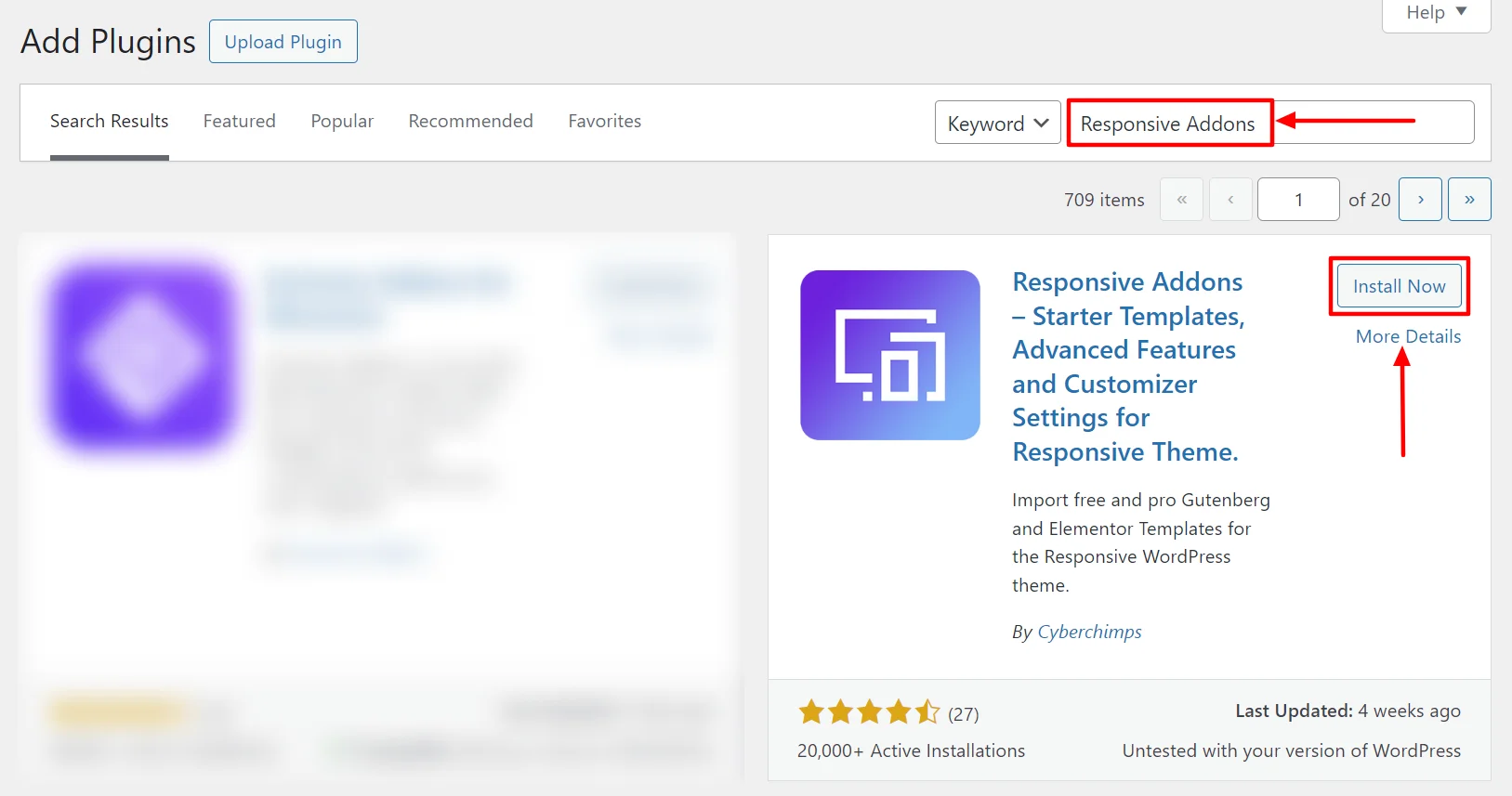This screenshot has height=796, width=1512.
Task: Click the disabled first page arrow
Action: click(1181, 200)
